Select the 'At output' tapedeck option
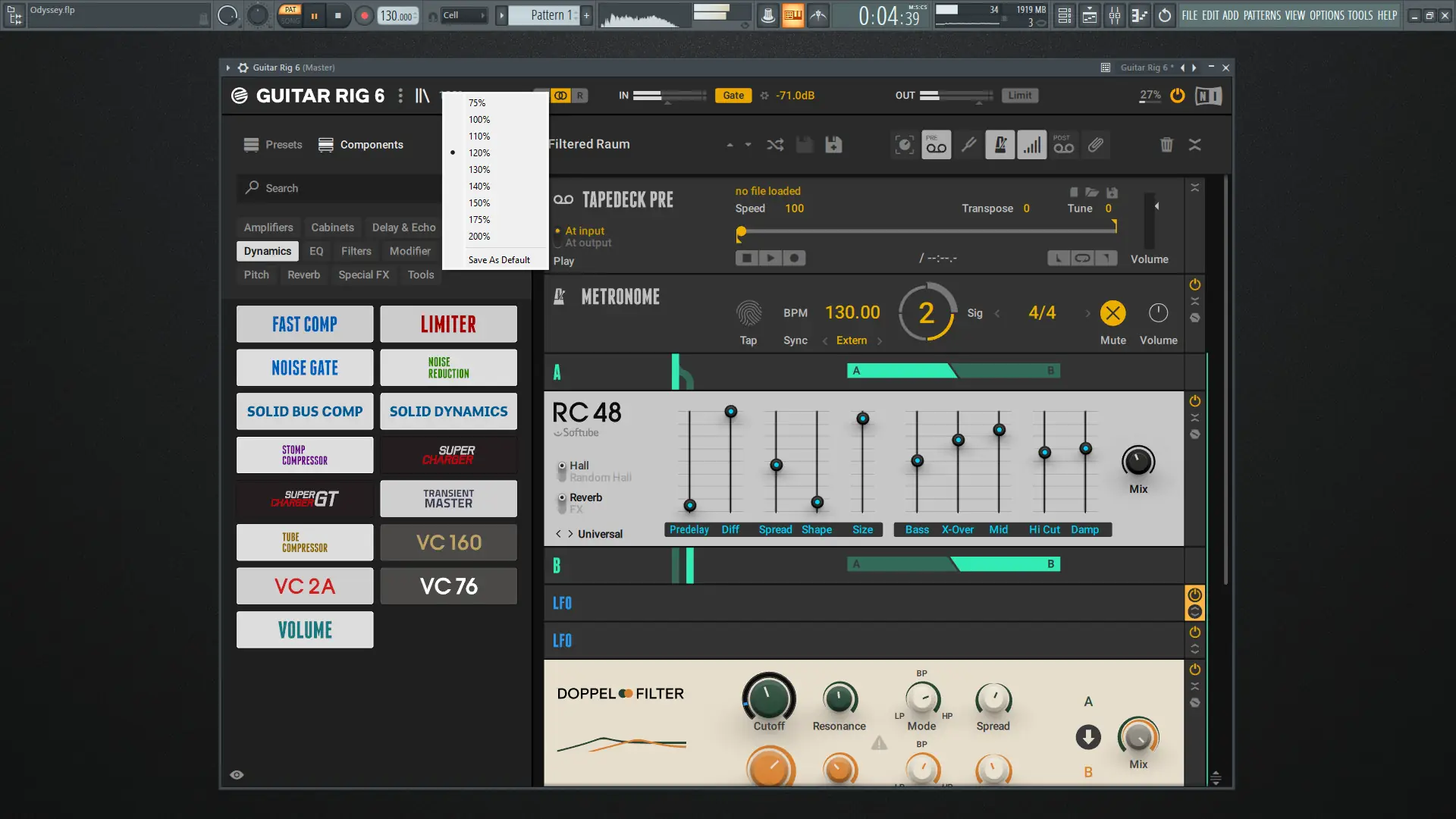1456x819 pixels. click(x=588, y=243)
